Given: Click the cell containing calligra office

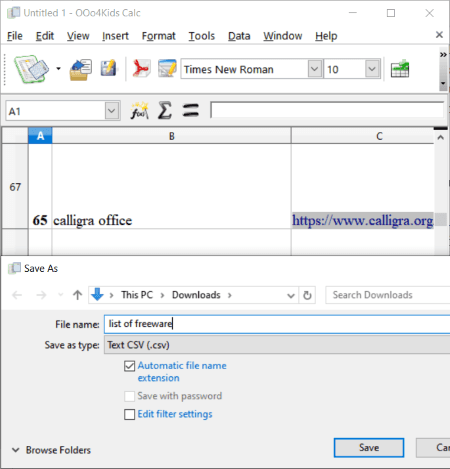Looking at the screenshot, I should (x=171, y=186).
